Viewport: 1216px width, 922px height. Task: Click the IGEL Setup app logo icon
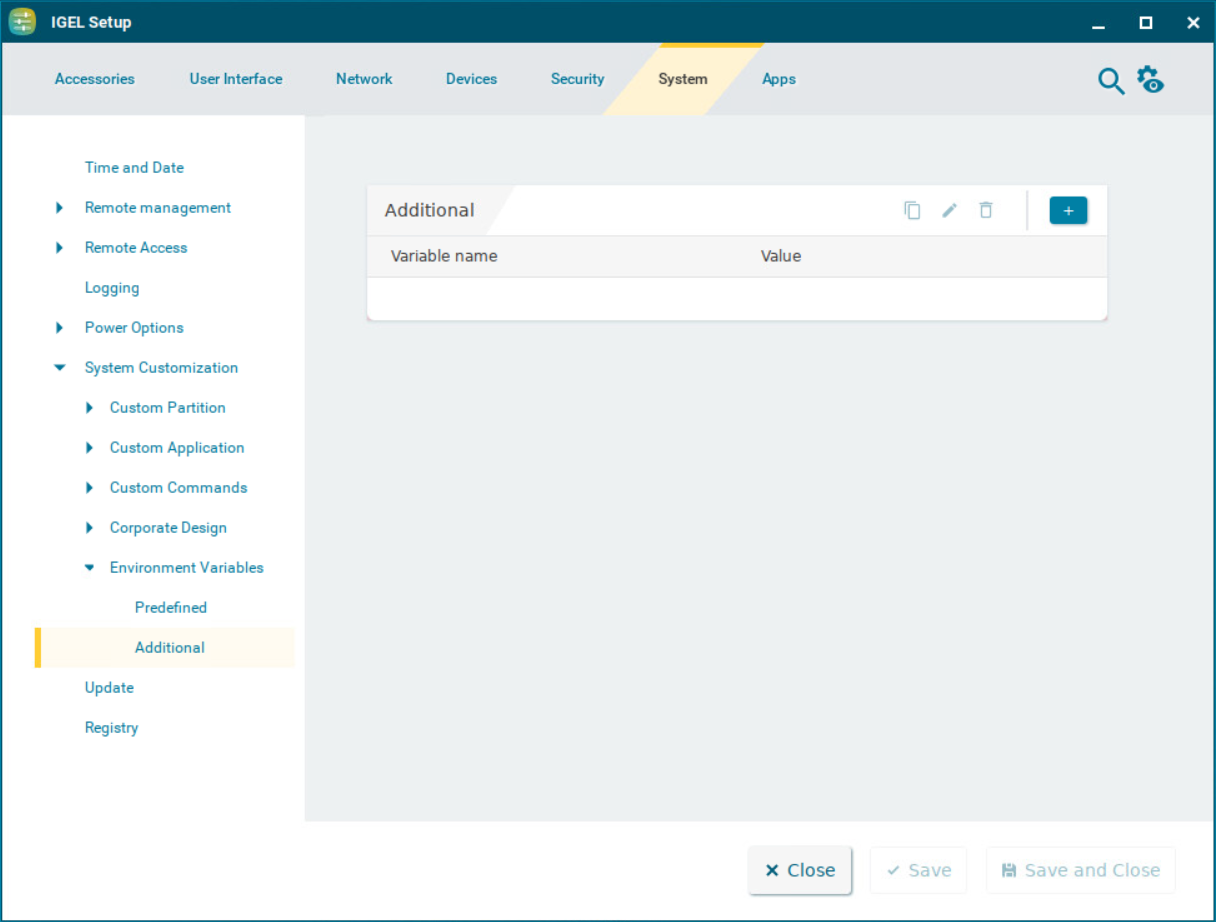pyautogui.click(x=23, y=22)
